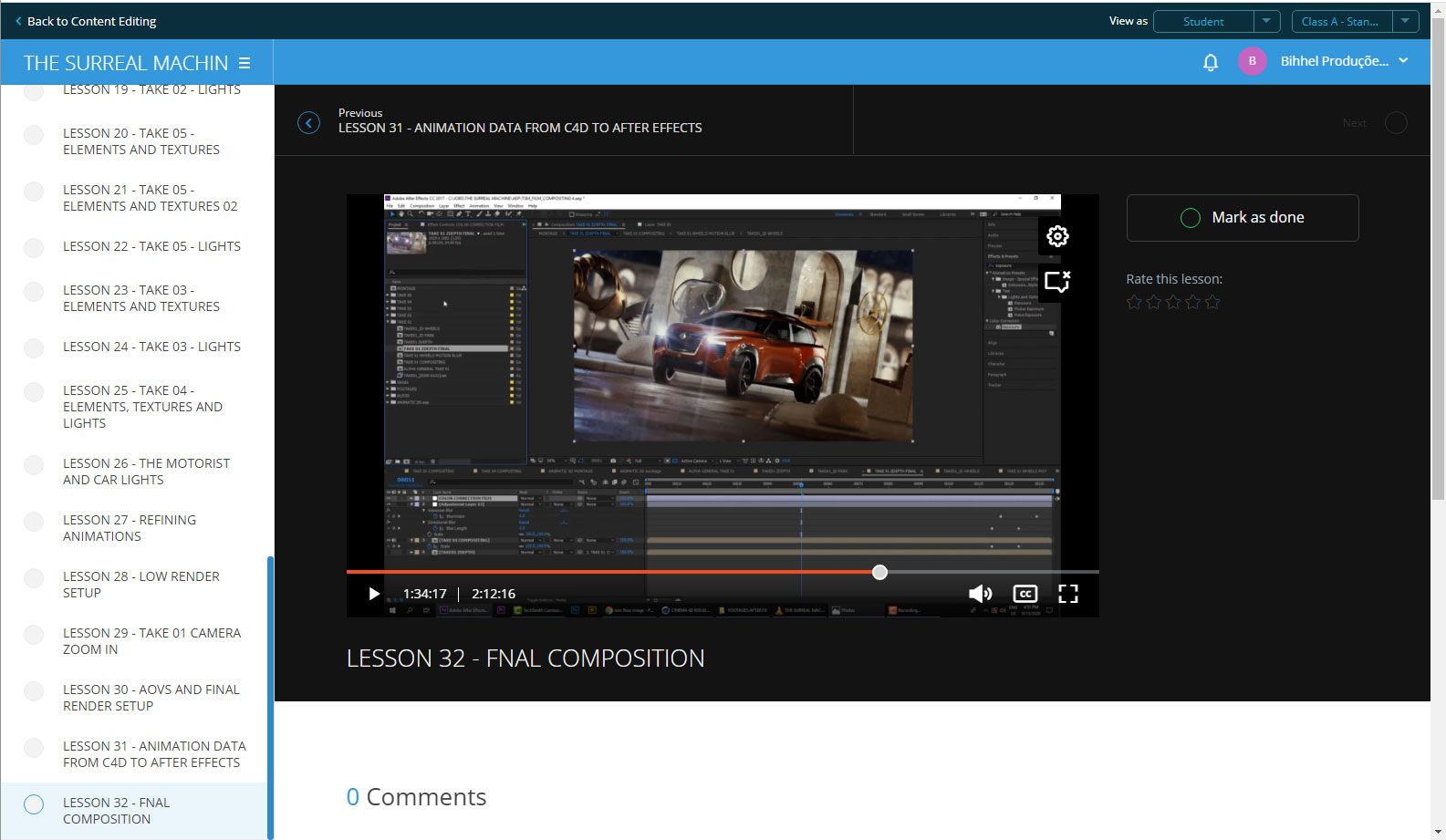This screenshot has height=840, width=1446.
Task: Mute the video with speaker icon
Action: pos(980,594)
